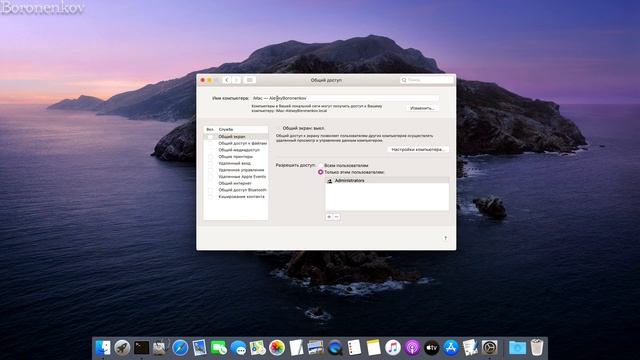
Task: Click the forward arrow in toolbar
Action: [x=236, y=80]
